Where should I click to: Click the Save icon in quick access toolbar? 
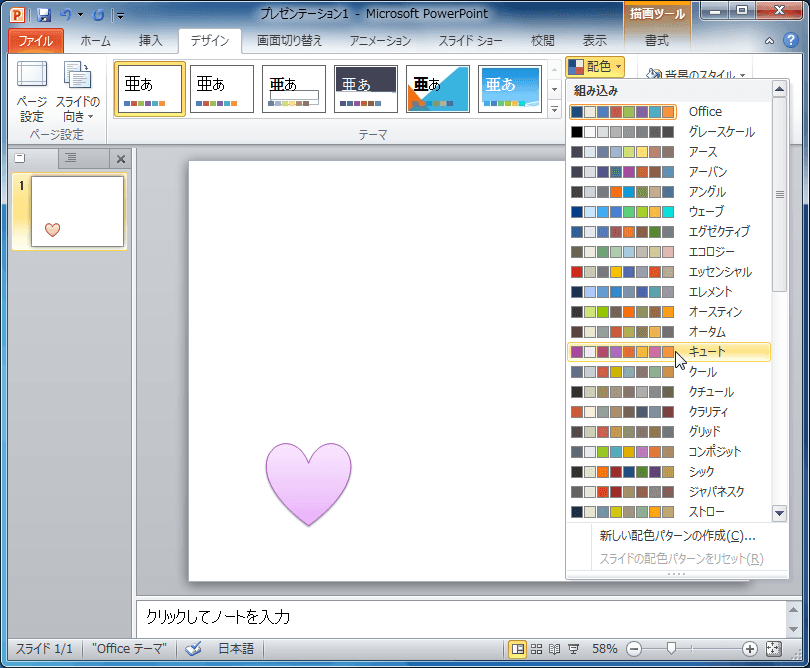pos(43,15)
